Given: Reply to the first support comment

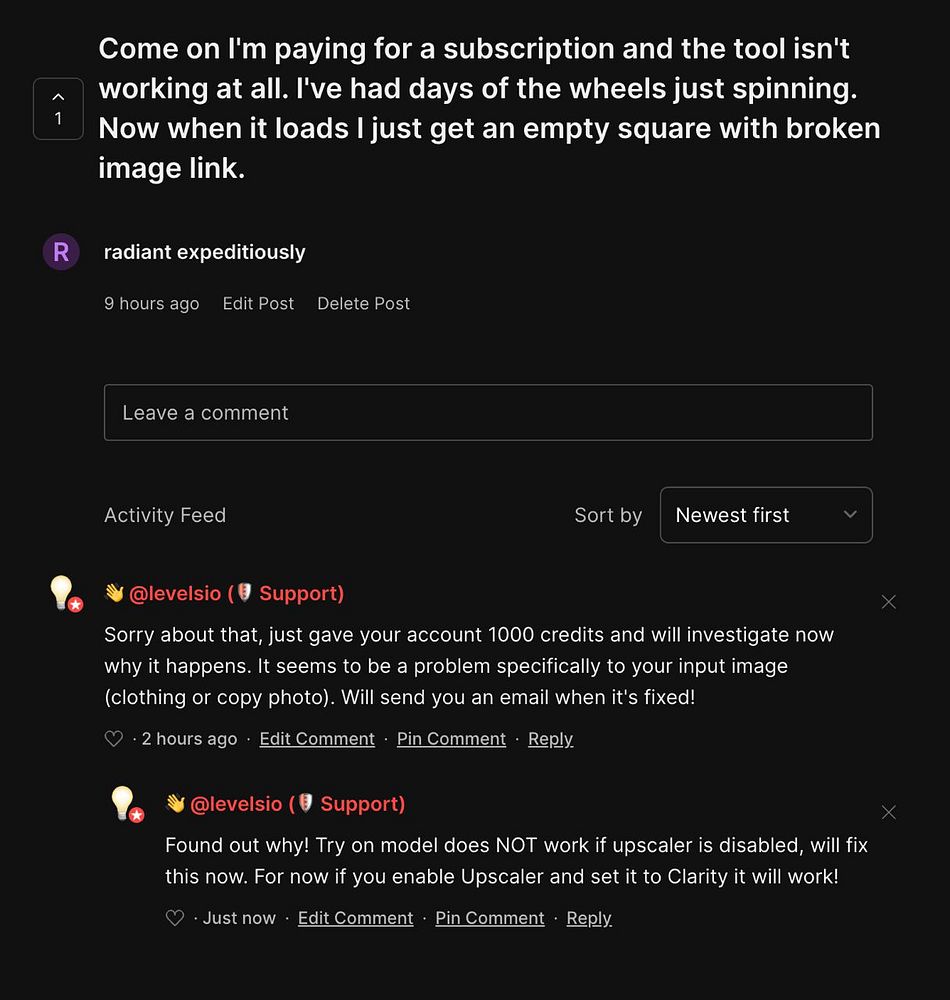Looking at the screenshot, I should (550, 739).
